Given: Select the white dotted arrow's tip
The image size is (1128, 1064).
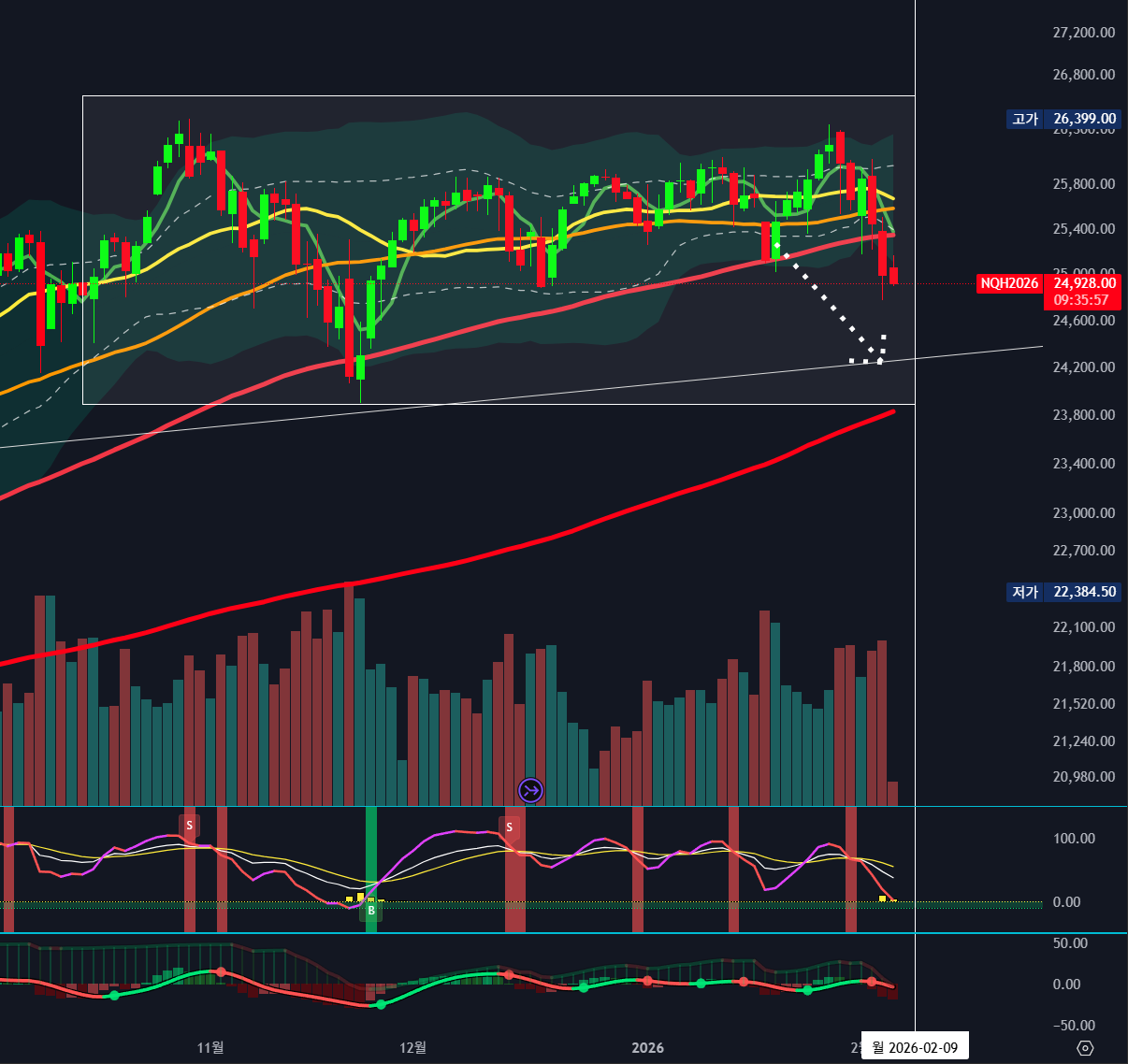Looking at the screenshot, I should pyautogui.click(x=879, y=360).
